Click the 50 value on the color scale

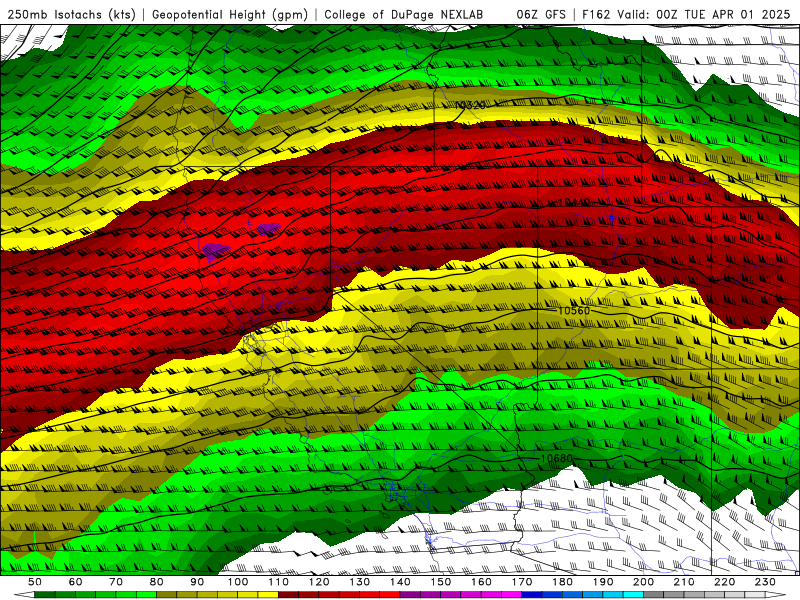pos(35,582)
